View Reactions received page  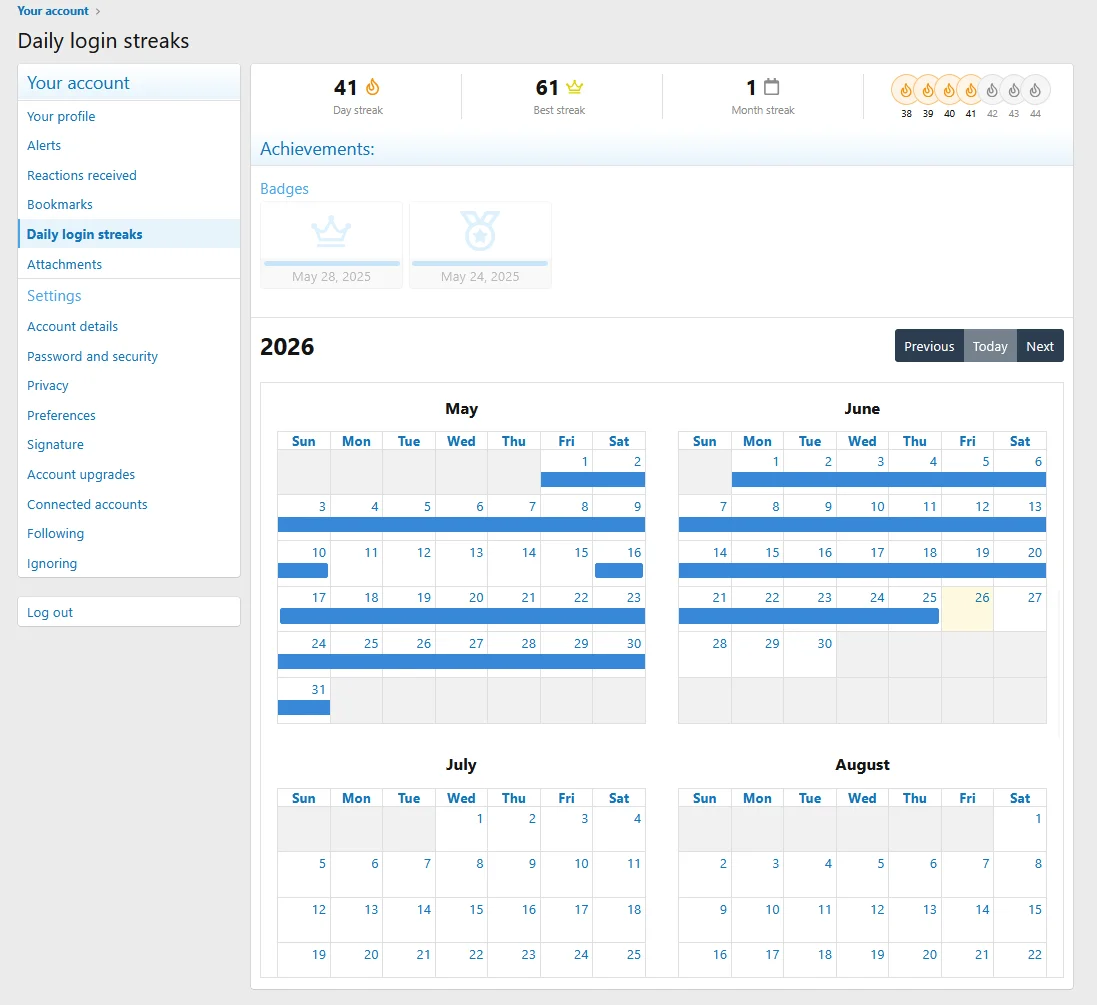coord(129,175)
